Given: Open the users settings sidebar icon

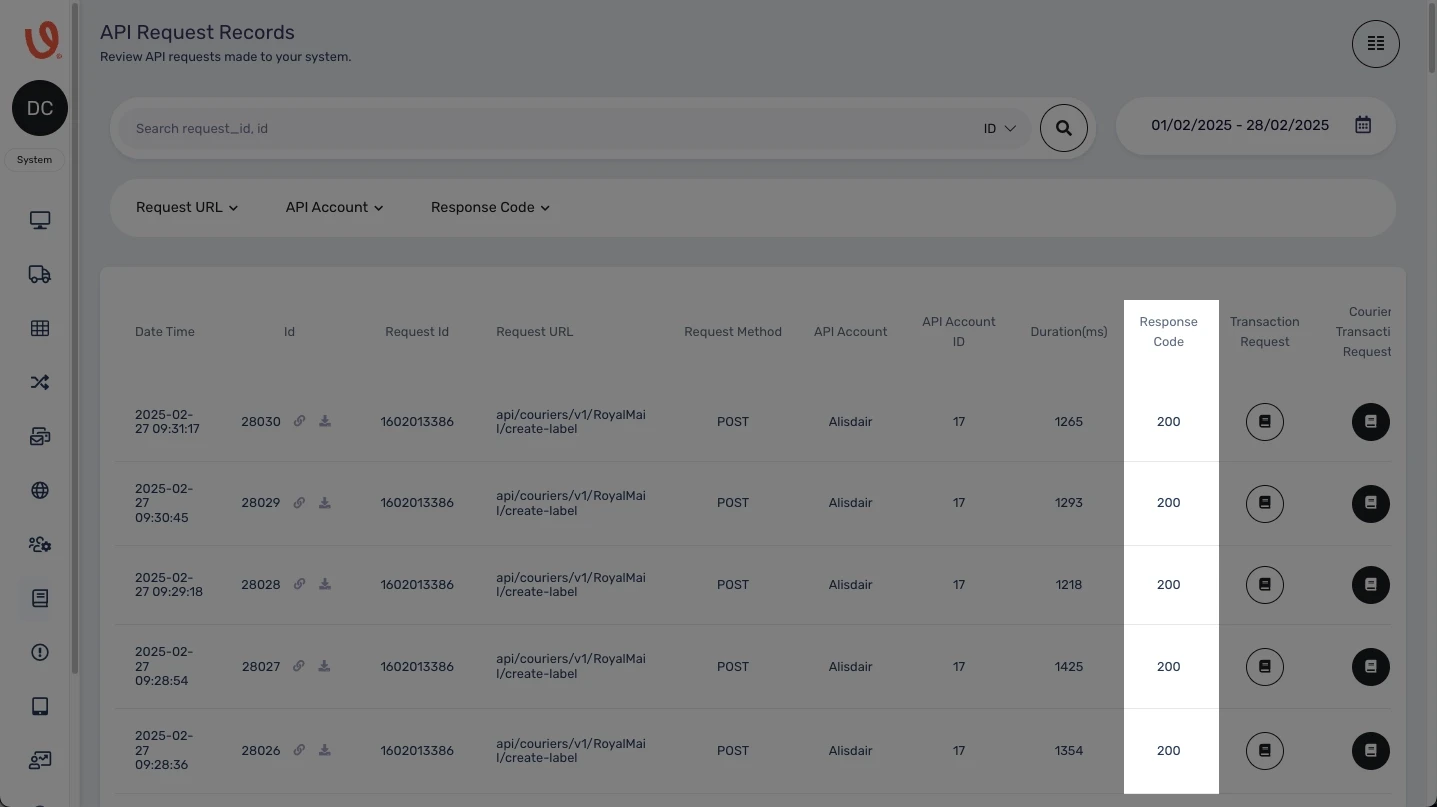Looking at the screenshot, I should point(40,544).
